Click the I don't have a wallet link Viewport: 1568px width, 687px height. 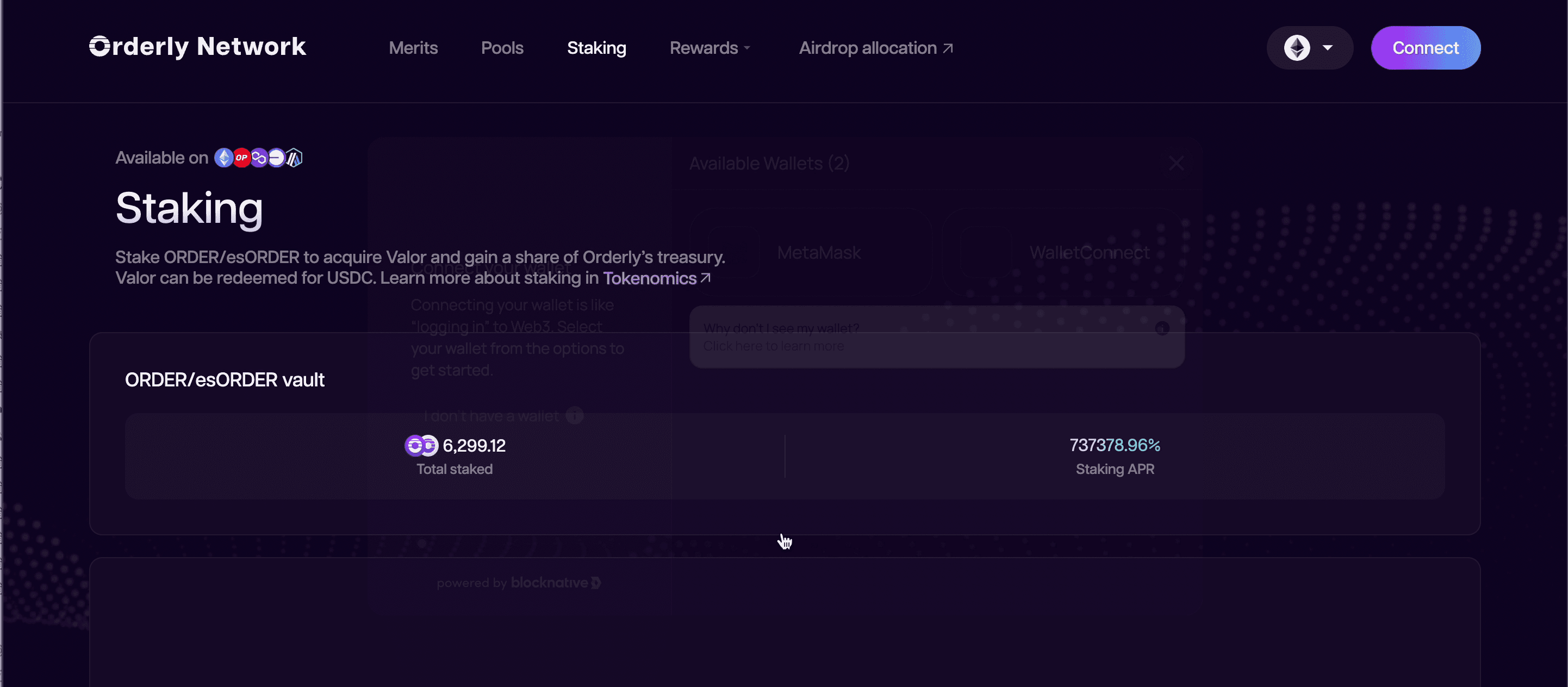click(x=491, y=416)
